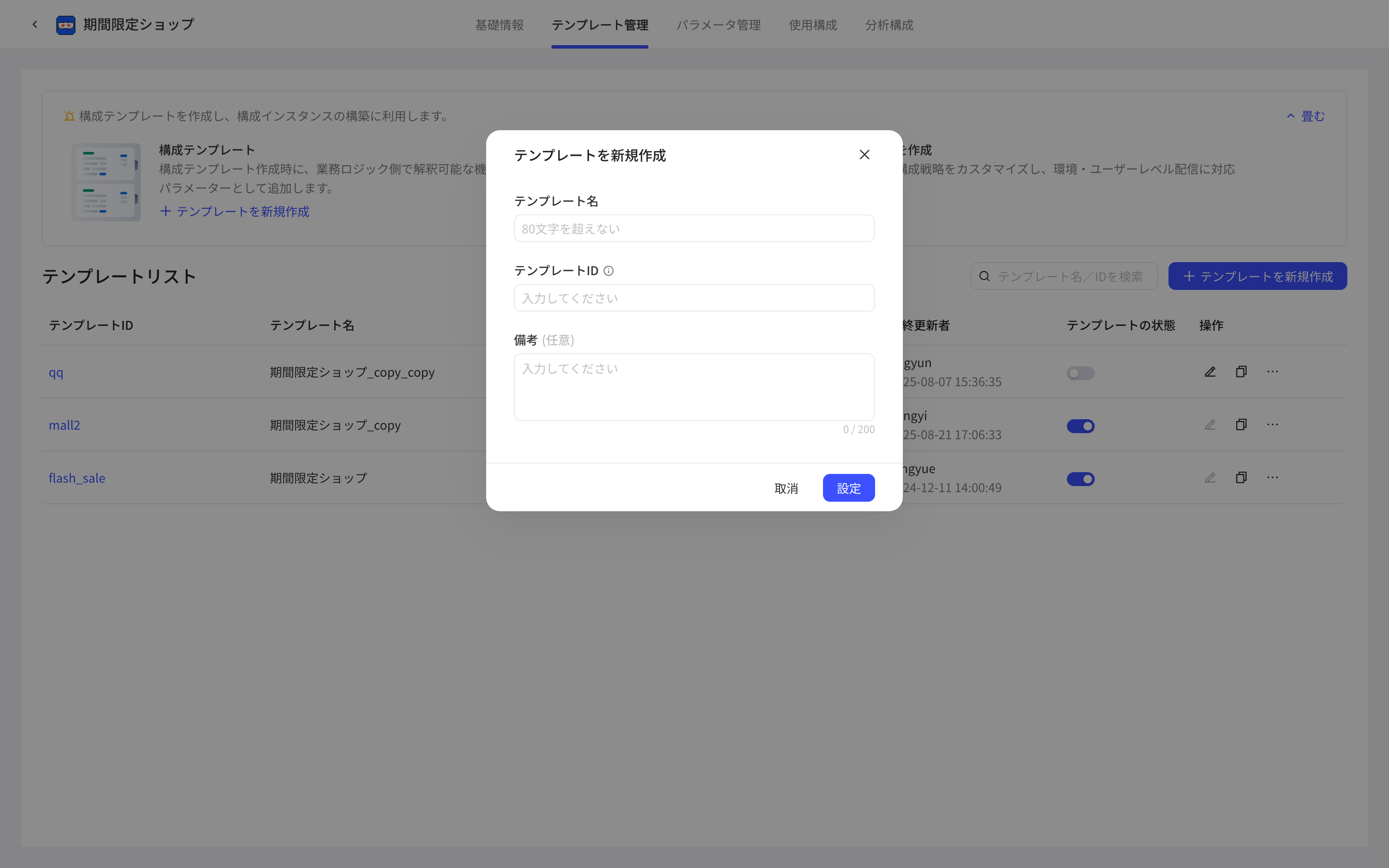Image resolution: width=1389 pixels, height=868 pixels.
Task: Click the edit pencil in flash_sale row
Action: [1210, 478]
